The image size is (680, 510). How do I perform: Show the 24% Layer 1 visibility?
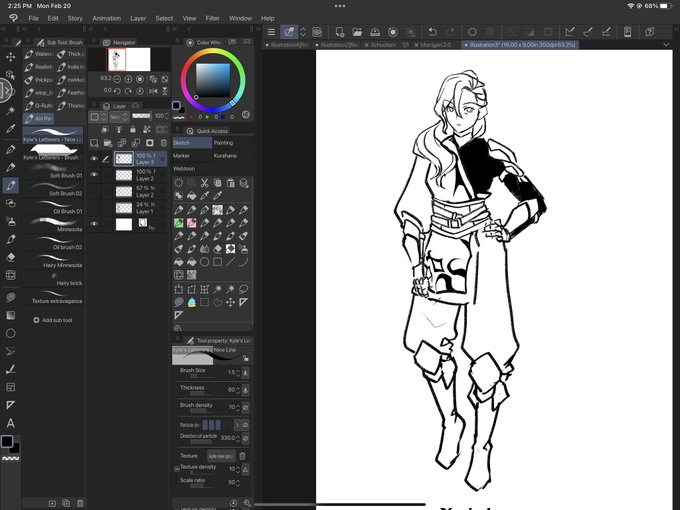[94, 208]
